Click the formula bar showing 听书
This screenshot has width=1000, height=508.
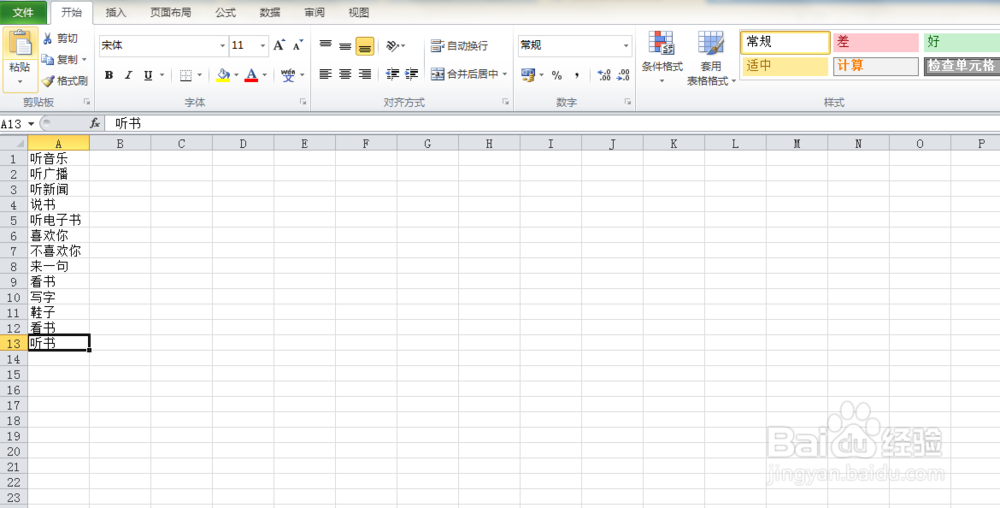[x=552, y=124]
